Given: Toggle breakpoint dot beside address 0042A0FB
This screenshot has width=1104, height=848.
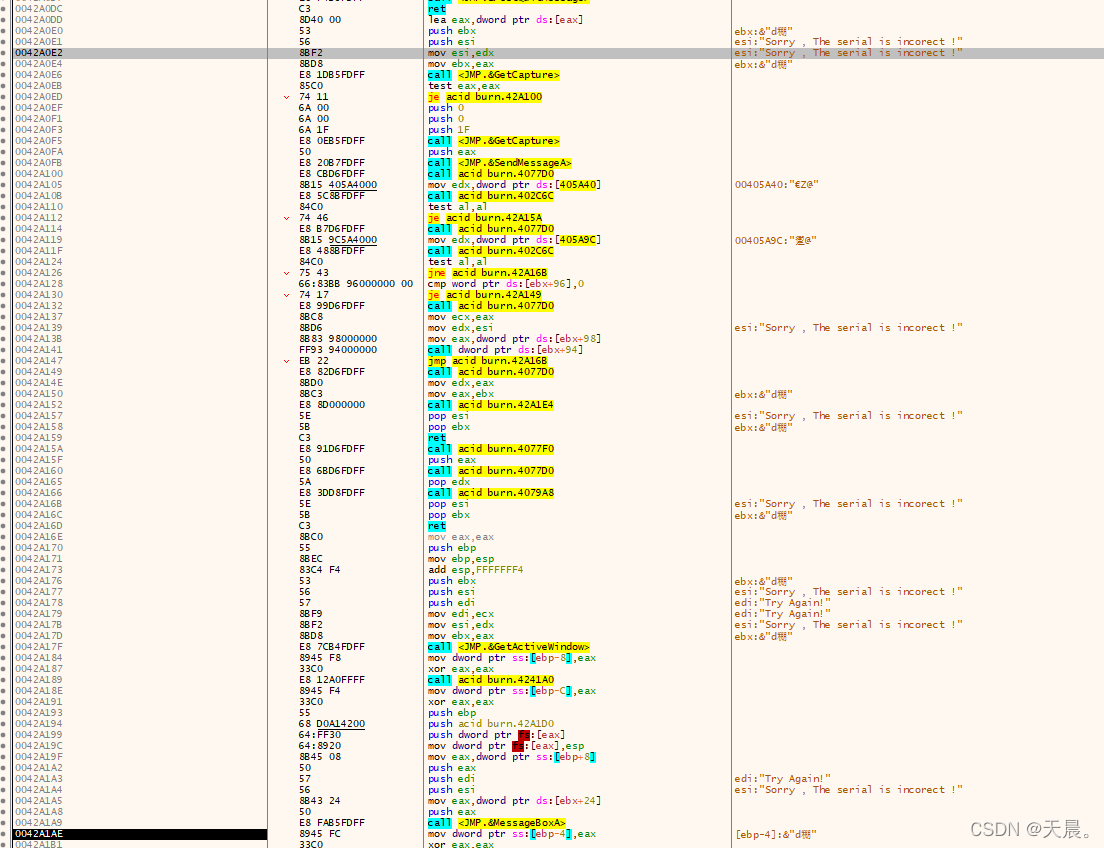Looking at the screenshot, I should coord(4,163).
